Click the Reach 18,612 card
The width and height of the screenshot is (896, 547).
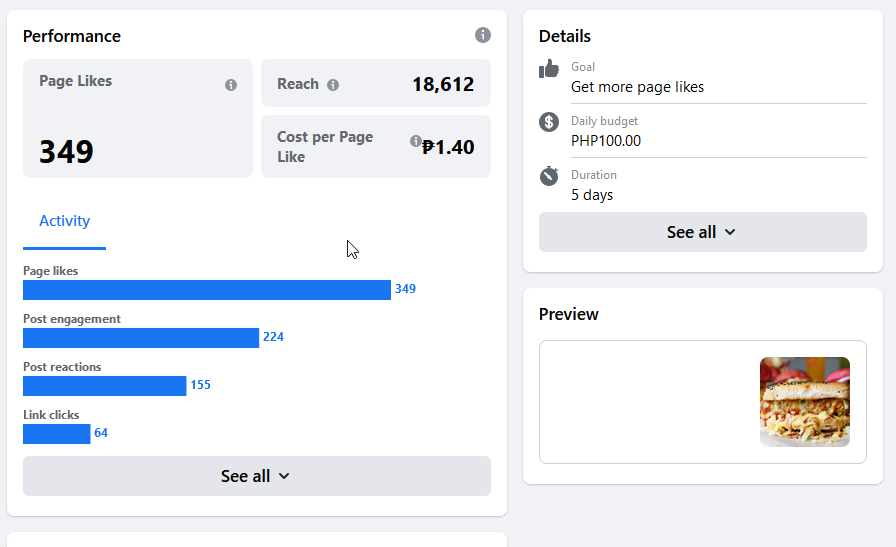(x=376, y=83)
